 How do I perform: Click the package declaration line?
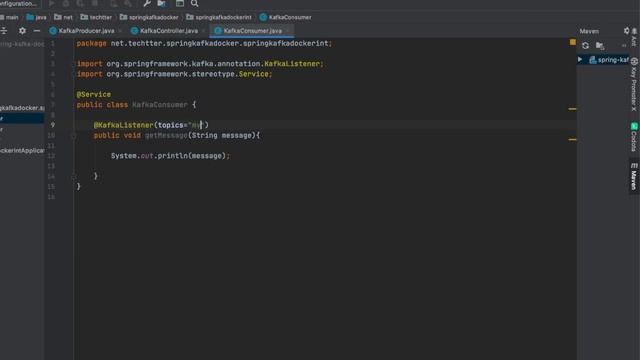(x=204, y=43)
